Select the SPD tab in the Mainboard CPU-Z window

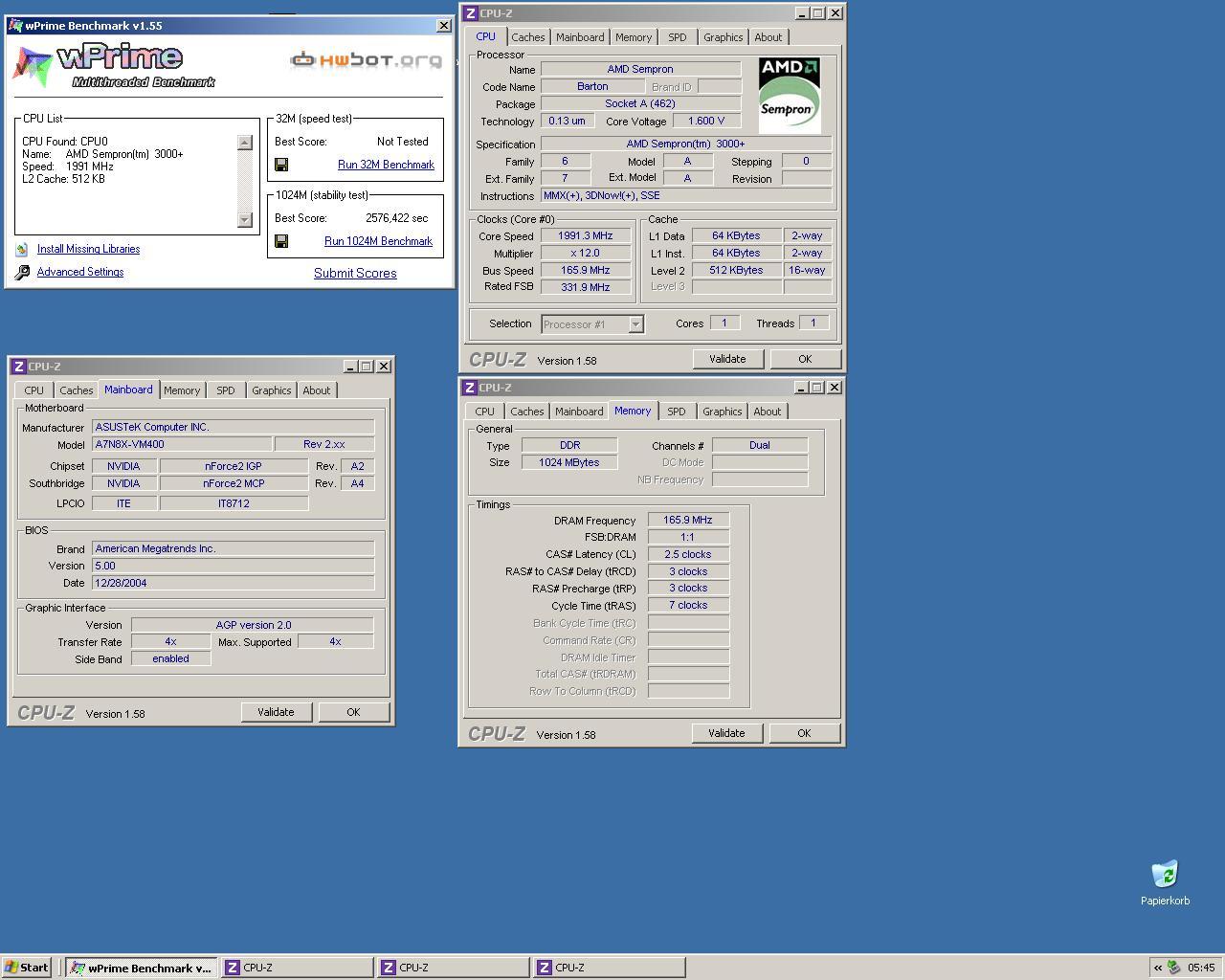pos(225,390)
